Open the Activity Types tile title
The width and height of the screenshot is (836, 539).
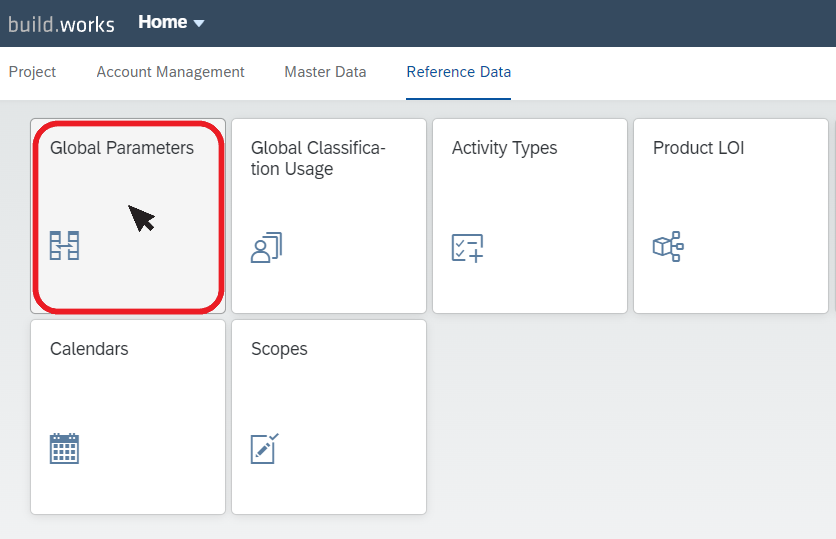point(504,148)
